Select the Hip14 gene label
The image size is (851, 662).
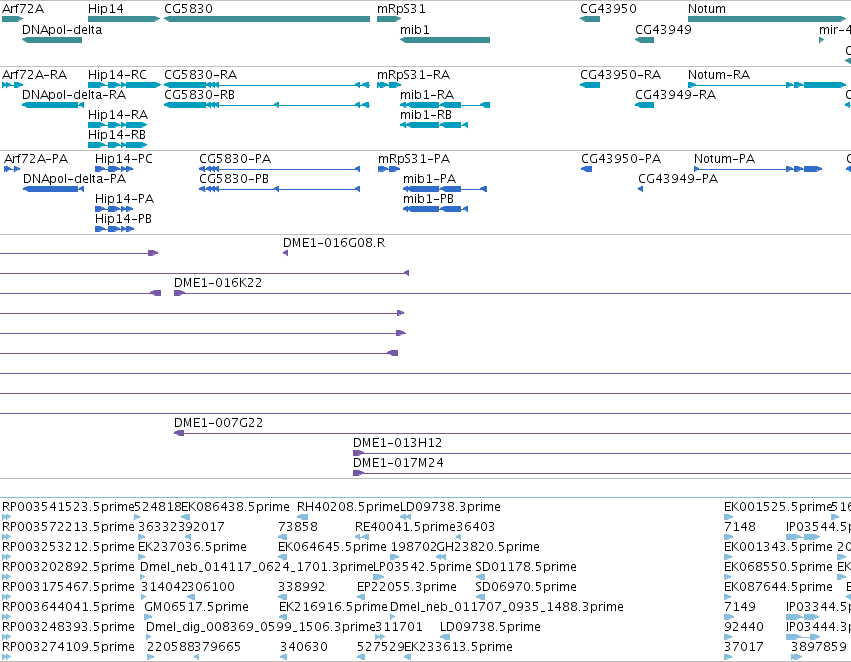coord(105,9)
